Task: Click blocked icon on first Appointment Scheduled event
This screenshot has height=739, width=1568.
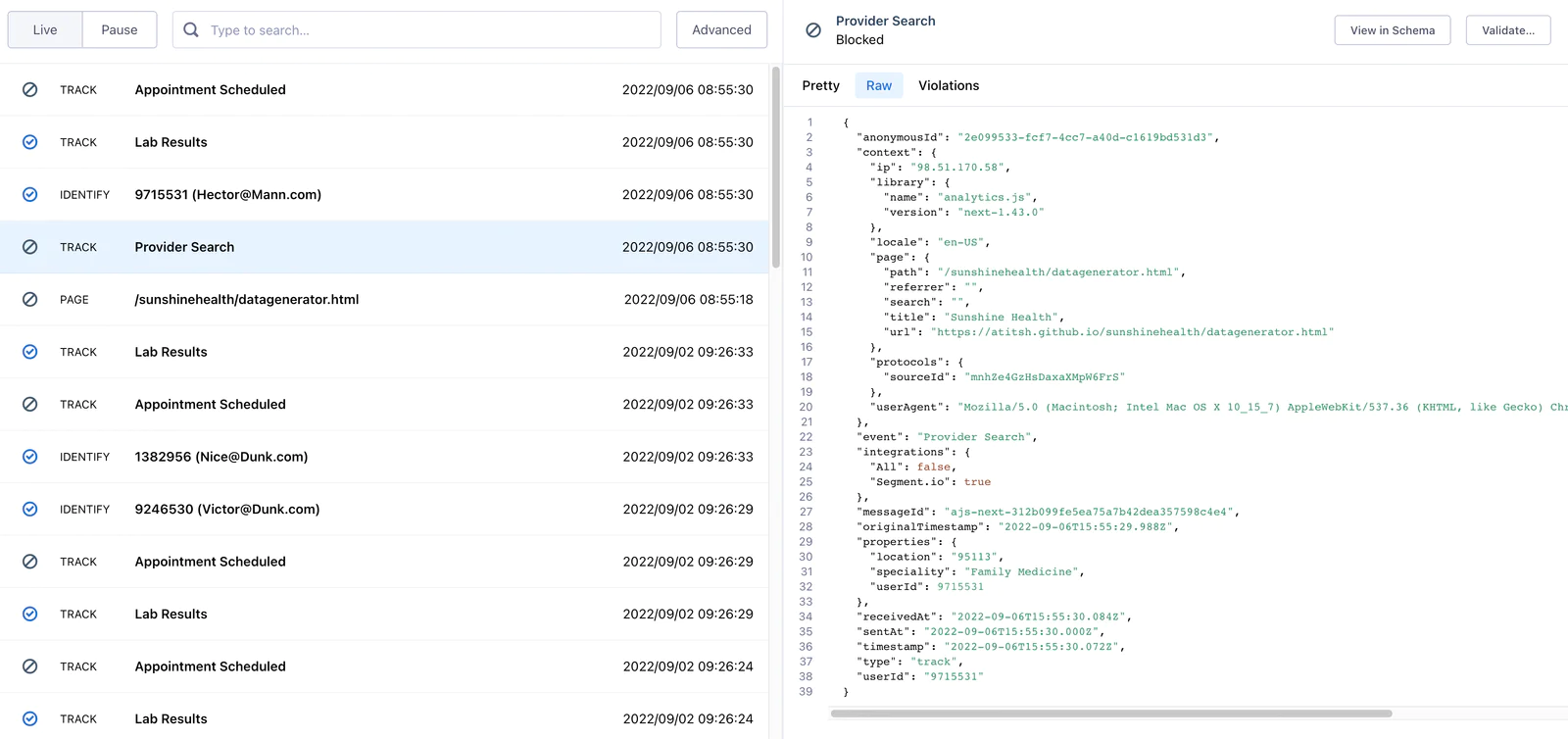Action: 30,89
